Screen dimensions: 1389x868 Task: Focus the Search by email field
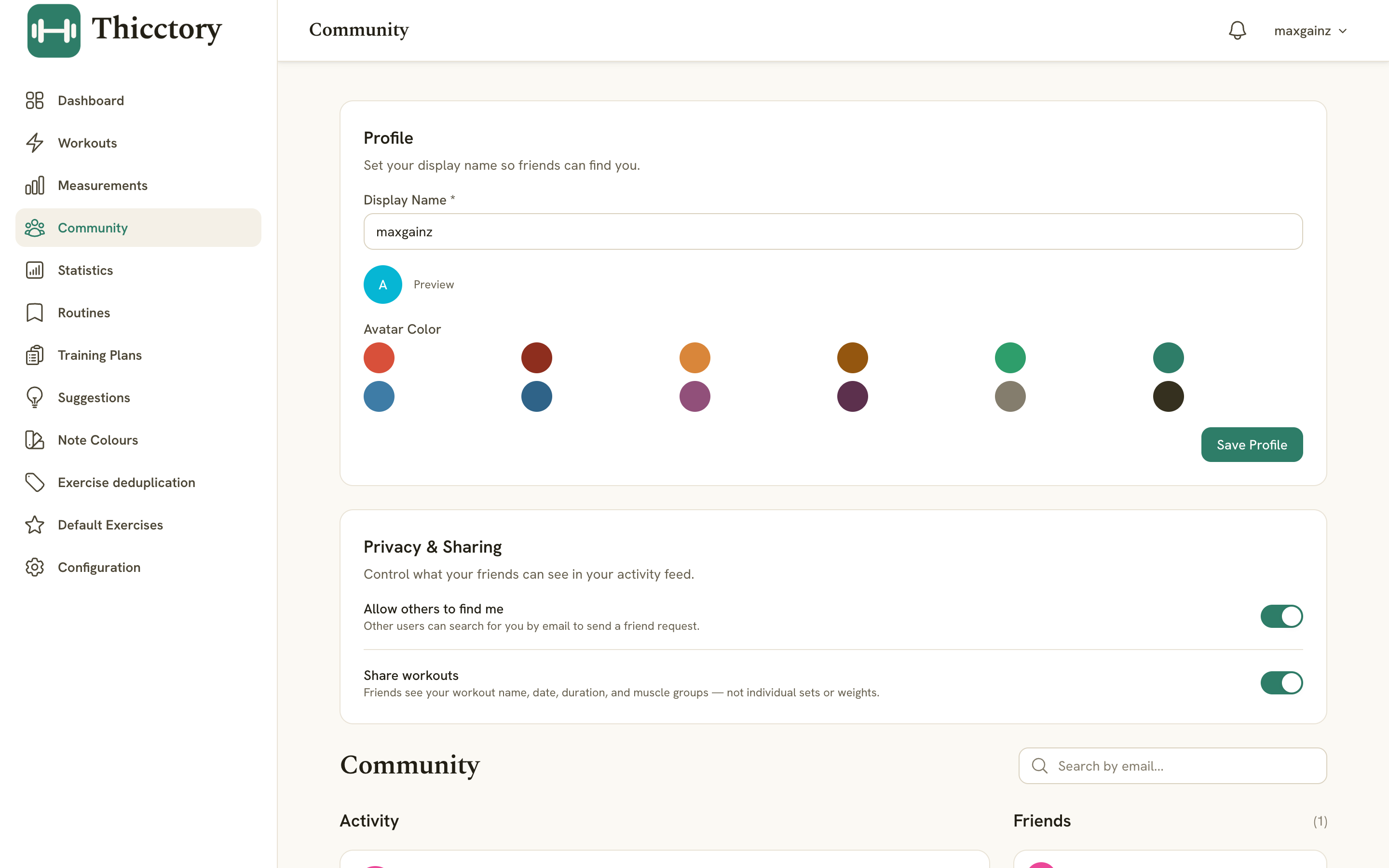point(1172,766)
